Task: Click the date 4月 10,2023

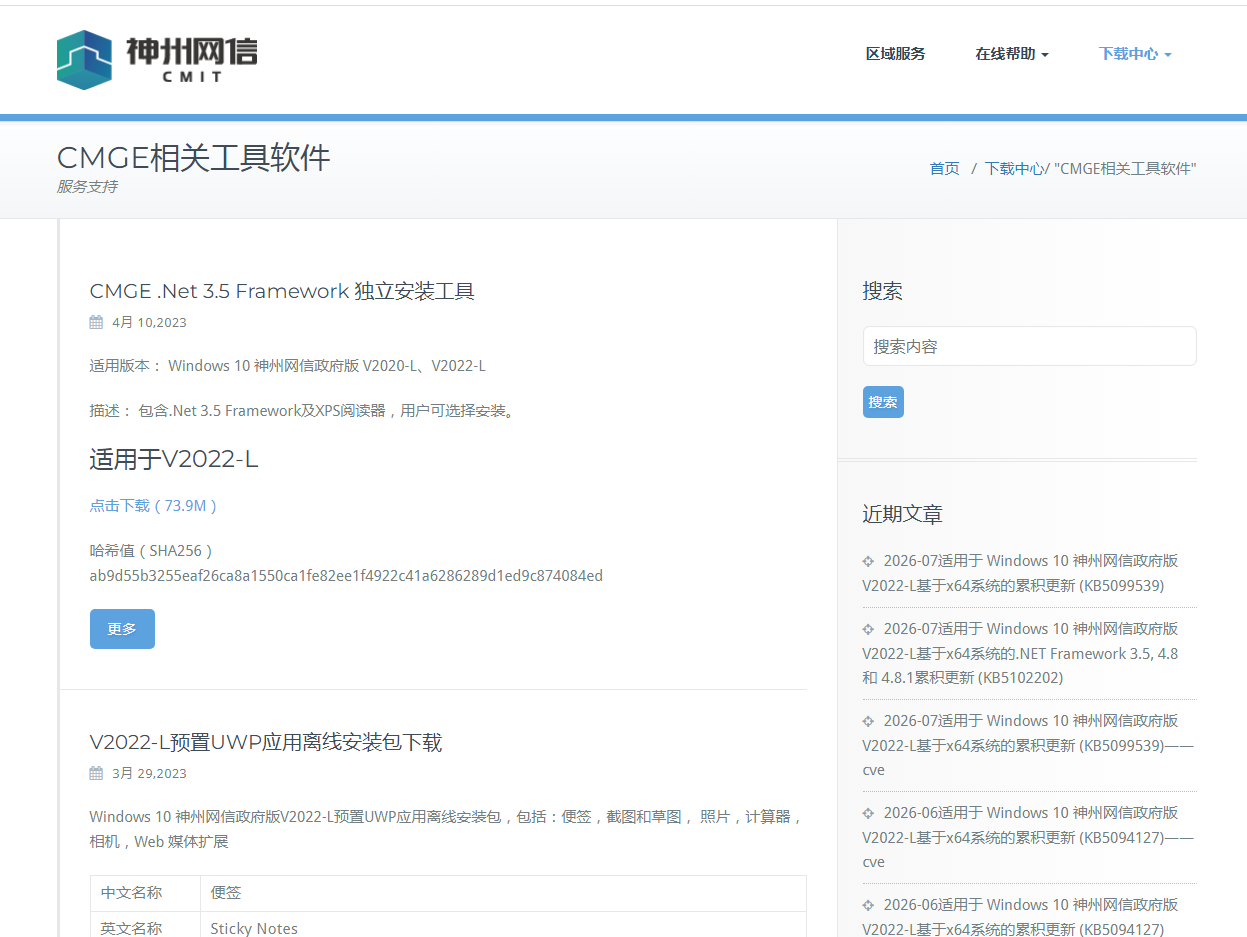Action: [149, 322]
